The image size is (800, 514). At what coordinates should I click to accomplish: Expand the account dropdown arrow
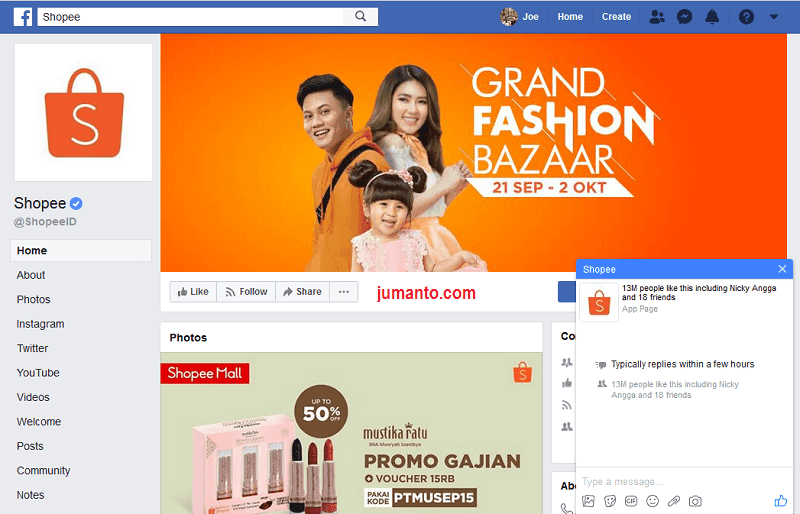click(773, 17)
